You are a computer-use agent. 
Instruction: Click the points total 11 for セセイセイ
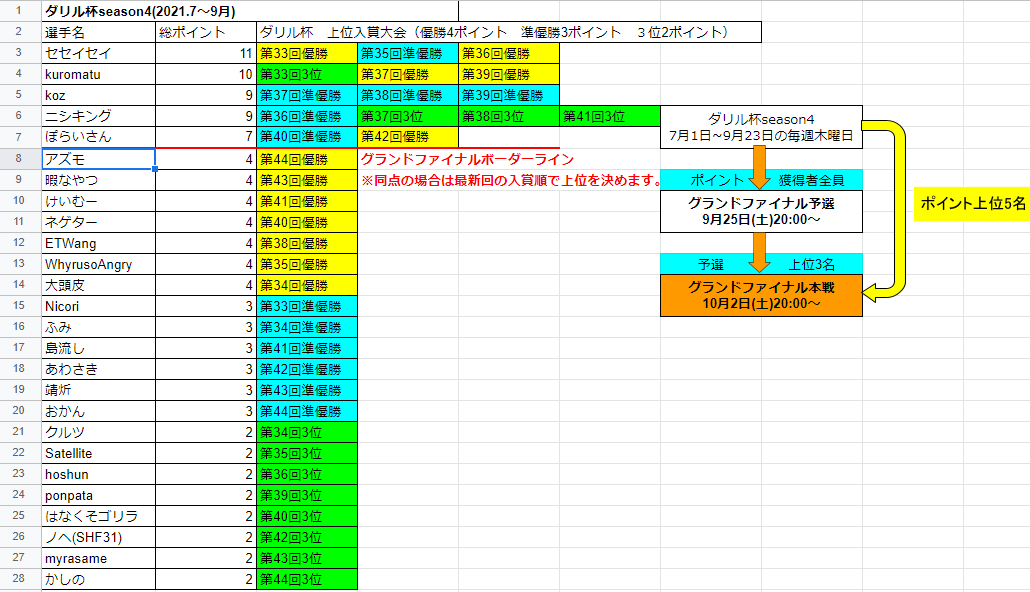[206, 53]
